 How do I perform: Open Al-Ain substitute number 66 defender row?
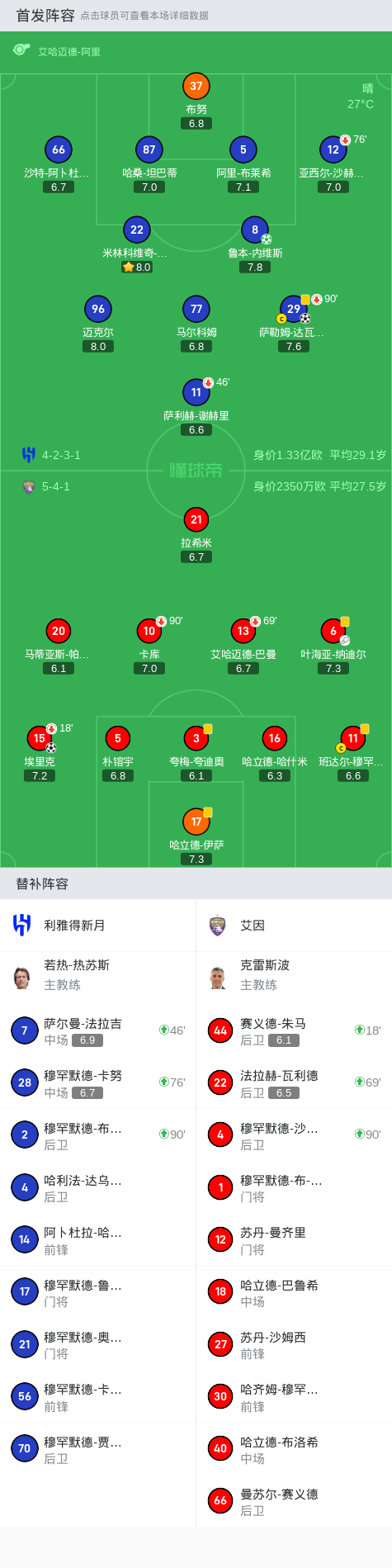pyautogui.click(x=294, y=1501)
